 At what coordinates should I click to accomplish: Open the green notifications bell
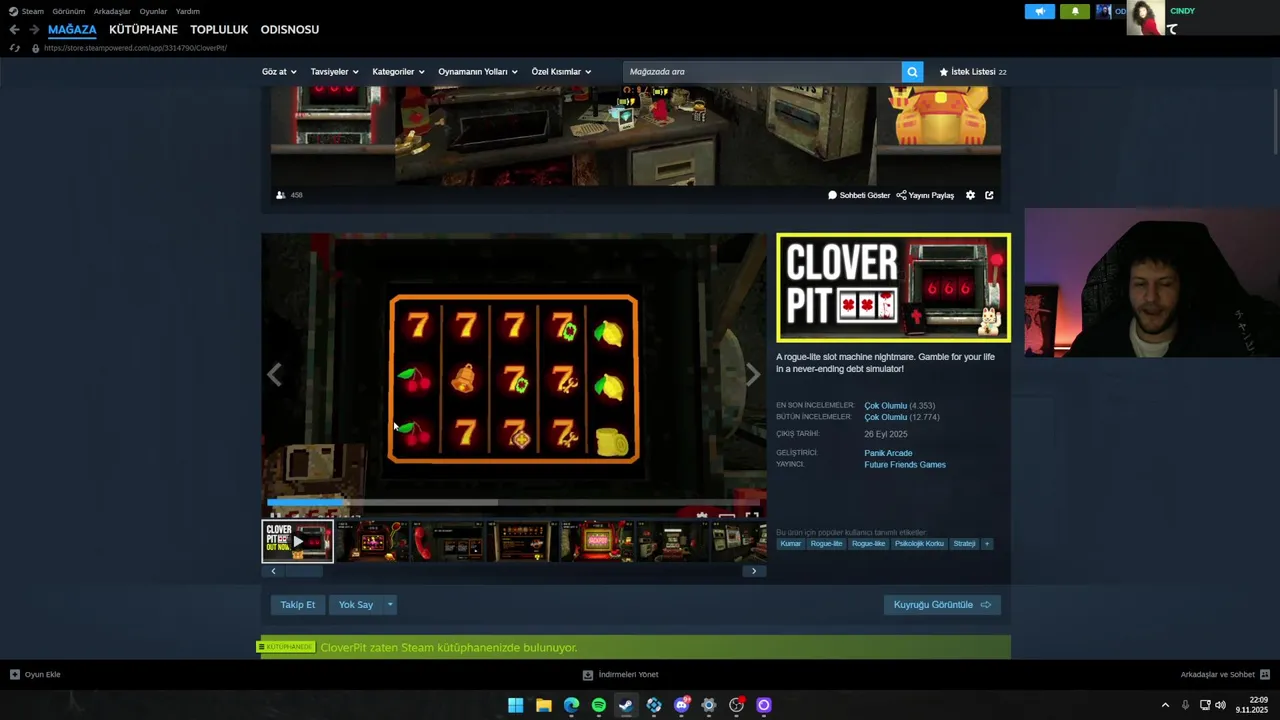click(x=1075, y=11)
